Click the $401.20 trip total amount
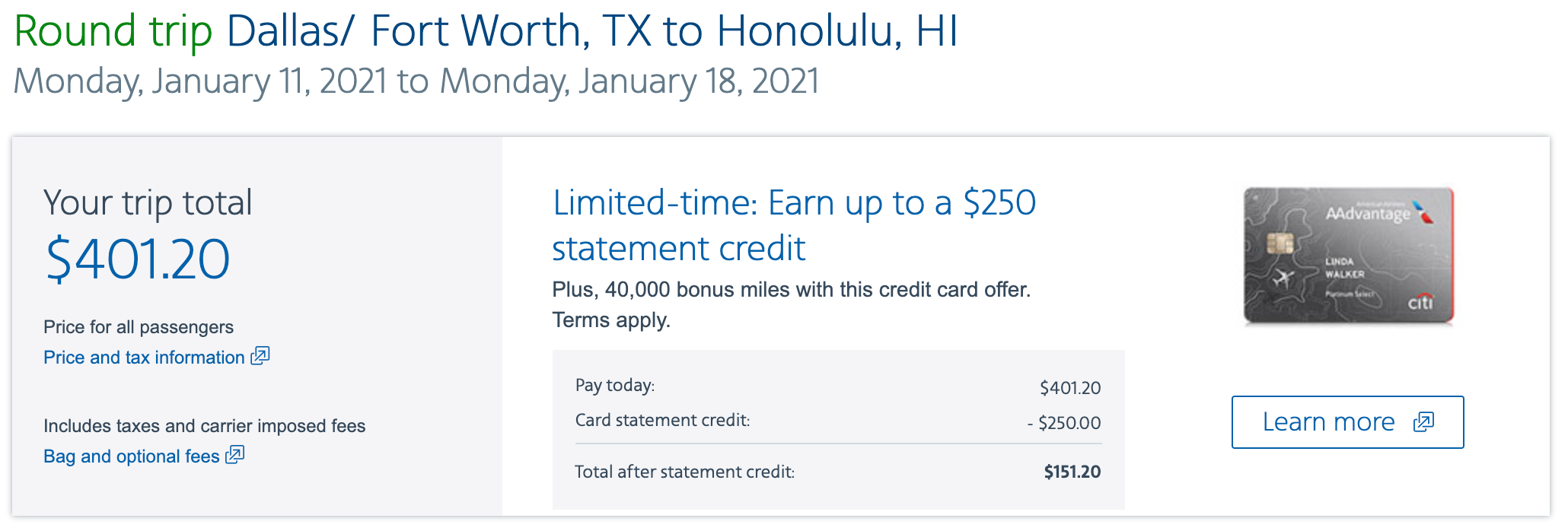This screenshot has width=1568, height=531. [x=138, y=259]
